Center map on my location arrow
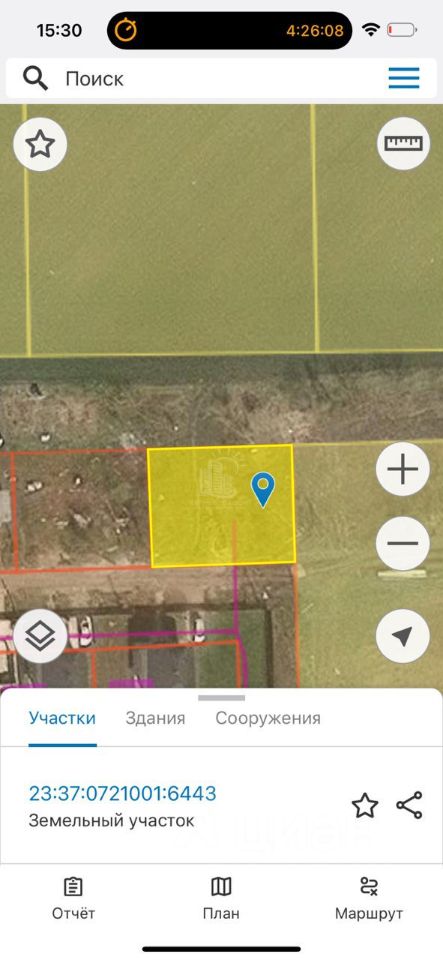This screenshot has height=960, width=443. (403, 636)
